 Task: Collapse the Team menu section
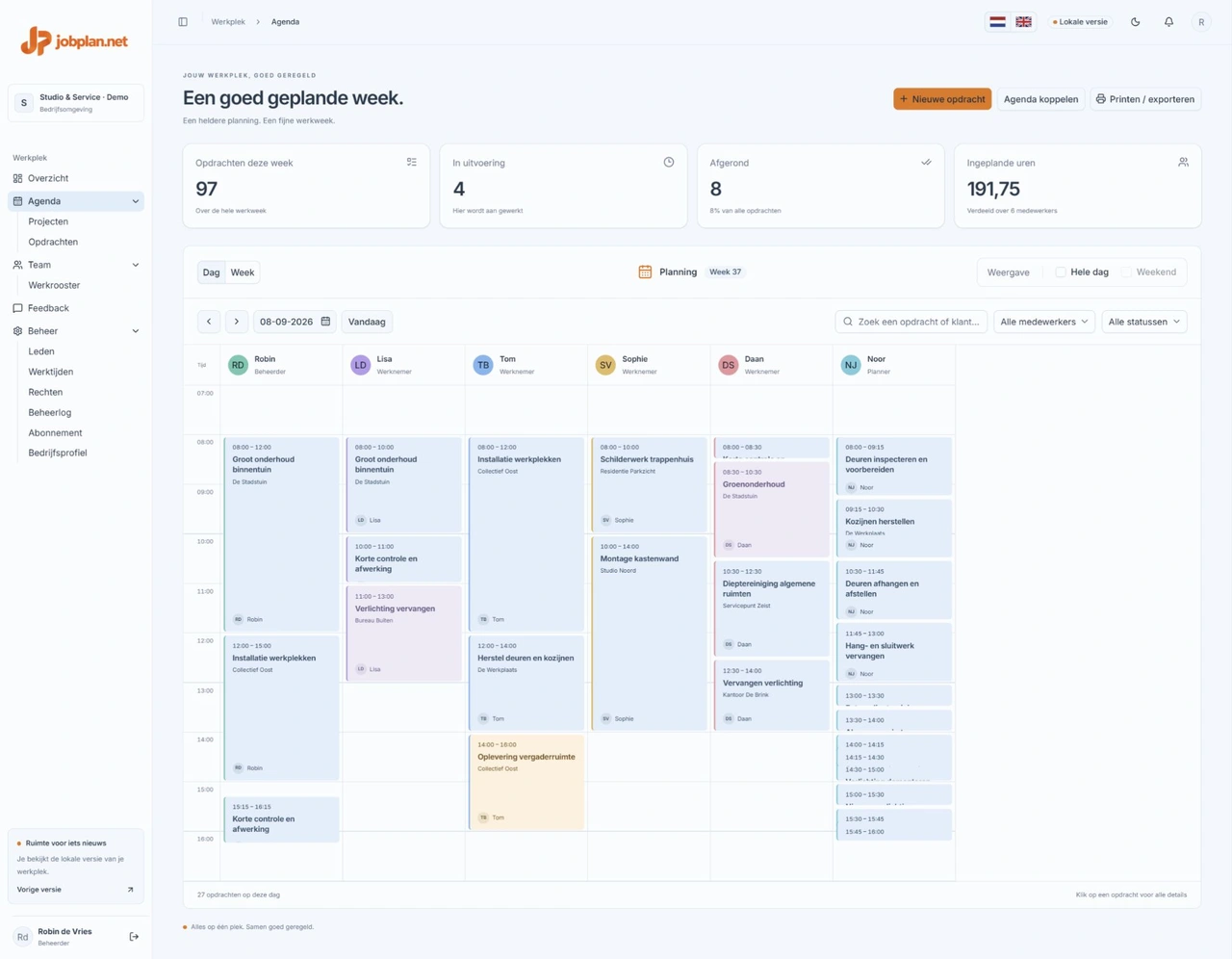click(x=136, y=265)
